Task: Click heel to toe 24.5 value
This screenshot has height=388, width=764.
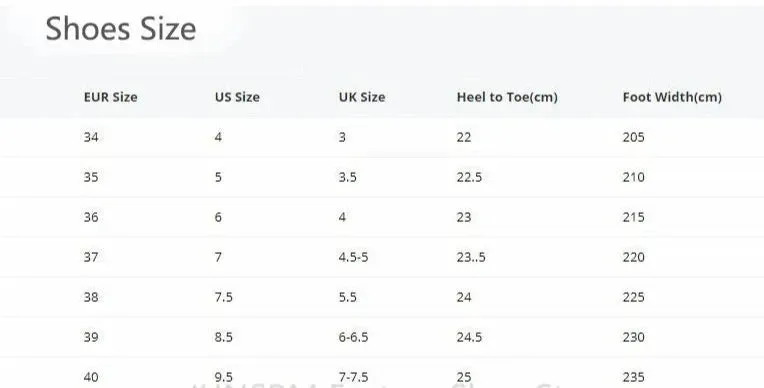Action: [x=469, y=337]
